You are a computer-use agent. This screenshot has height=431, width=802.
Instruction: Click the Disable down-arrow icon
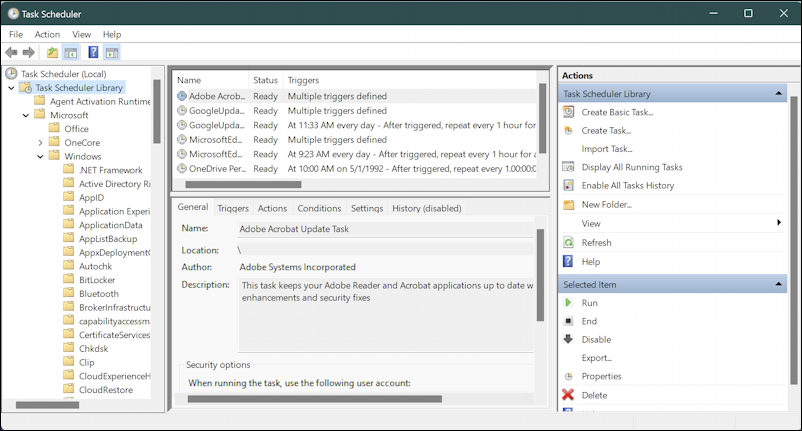(568, 339)
